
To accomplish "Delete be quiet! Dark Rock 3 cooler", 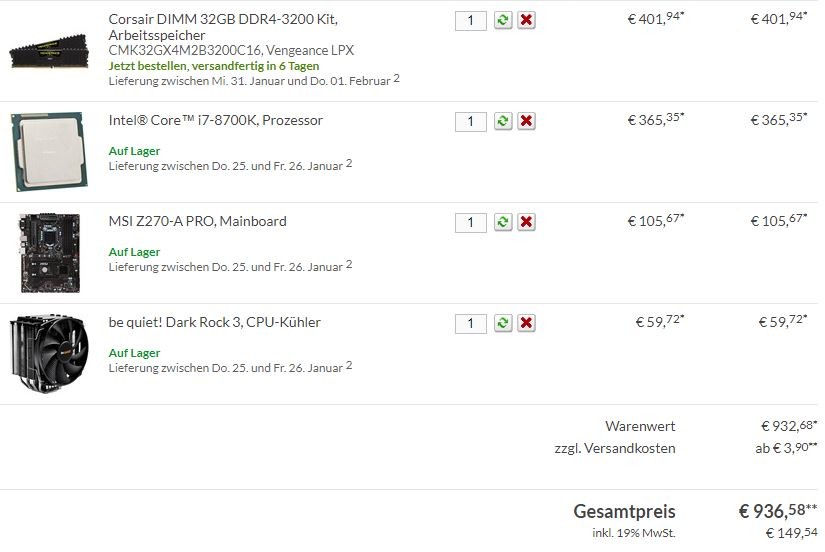I will [x=527, y=323].
